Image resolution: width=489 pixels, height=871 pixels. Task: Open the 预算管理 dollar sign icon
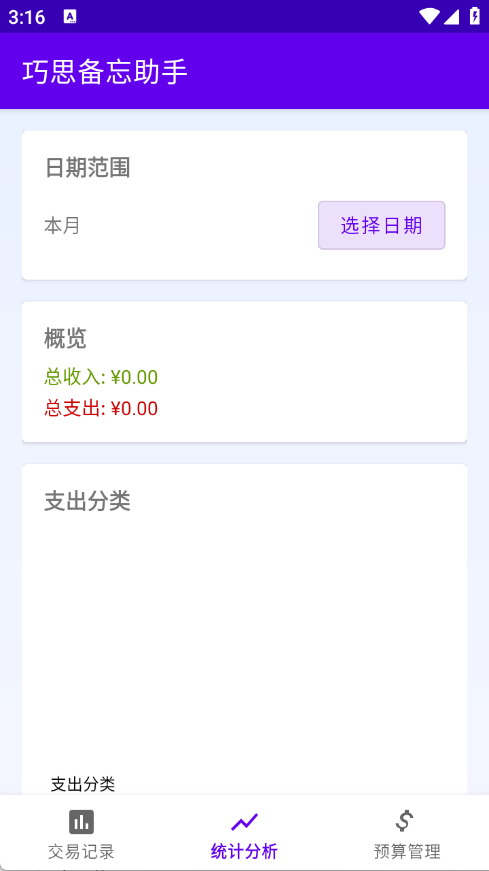pyautogui.click(x=407, y=821)
